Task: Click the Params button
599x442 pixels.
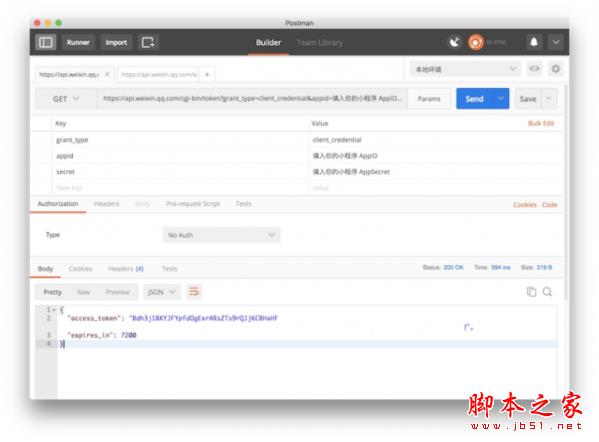Action: point(429,99)
